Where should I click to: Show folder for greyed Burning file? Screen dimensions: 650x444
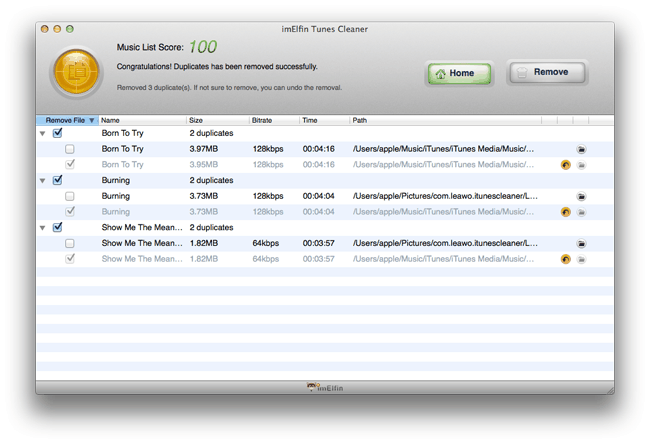click(x=581, y=212)
